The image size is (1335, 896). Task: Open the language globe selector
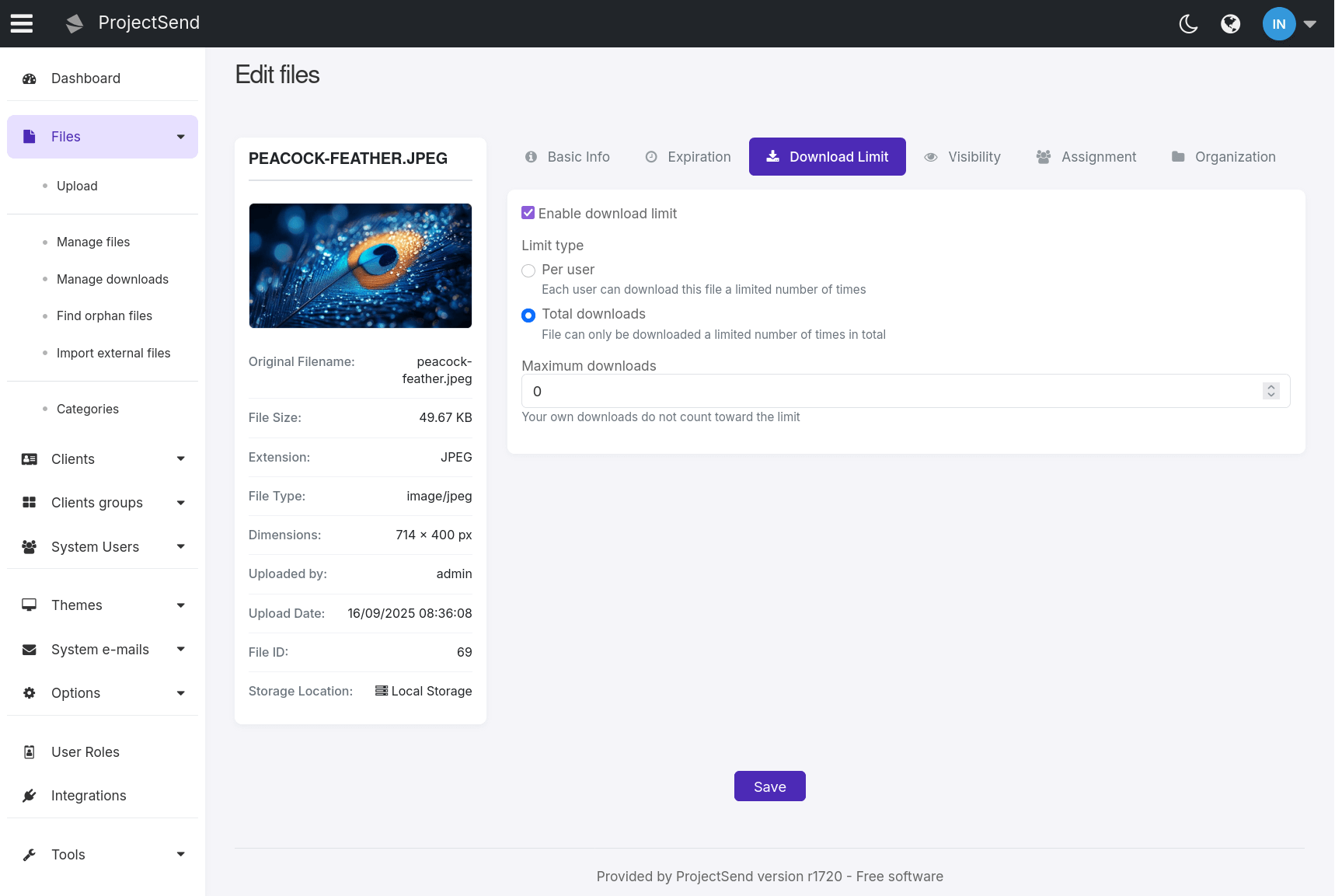click(1230, 23)
